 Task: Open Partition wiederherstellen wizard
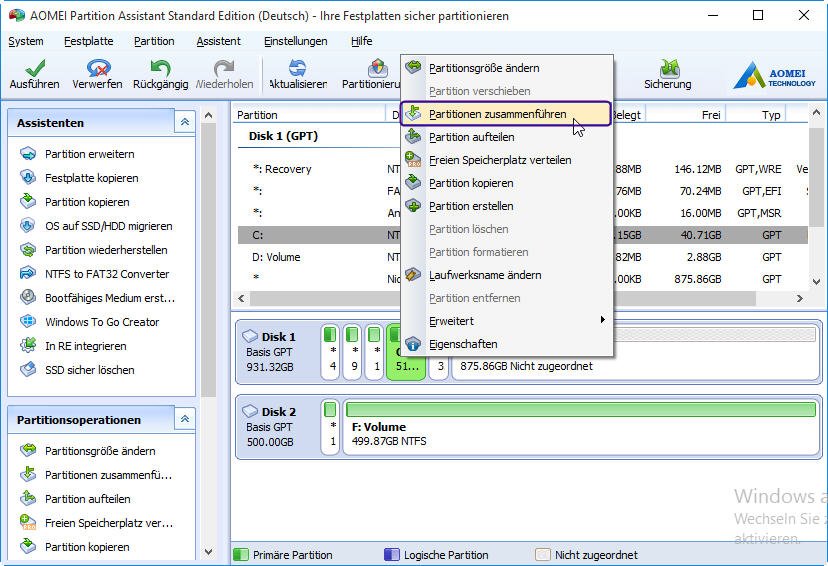[106, 250]
